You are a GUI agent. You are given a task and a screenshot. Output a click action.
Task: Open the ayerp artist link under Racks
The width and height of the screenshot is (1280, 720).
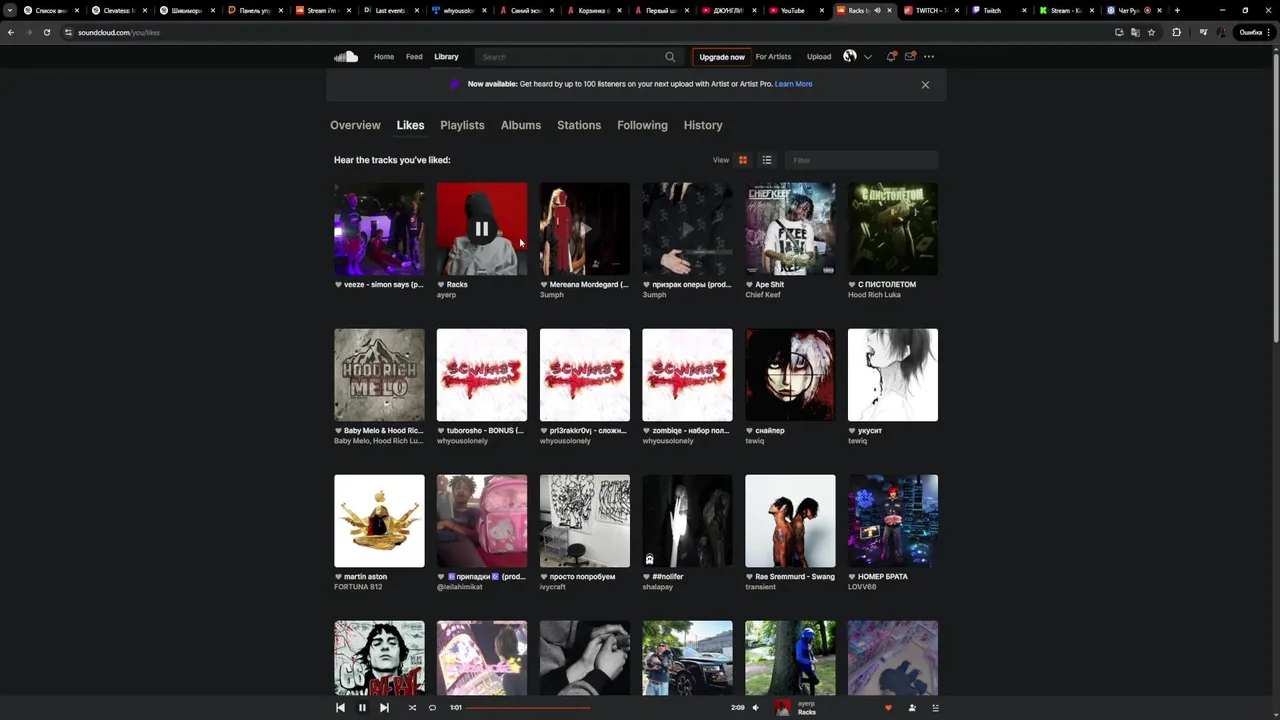pos(446,295)
